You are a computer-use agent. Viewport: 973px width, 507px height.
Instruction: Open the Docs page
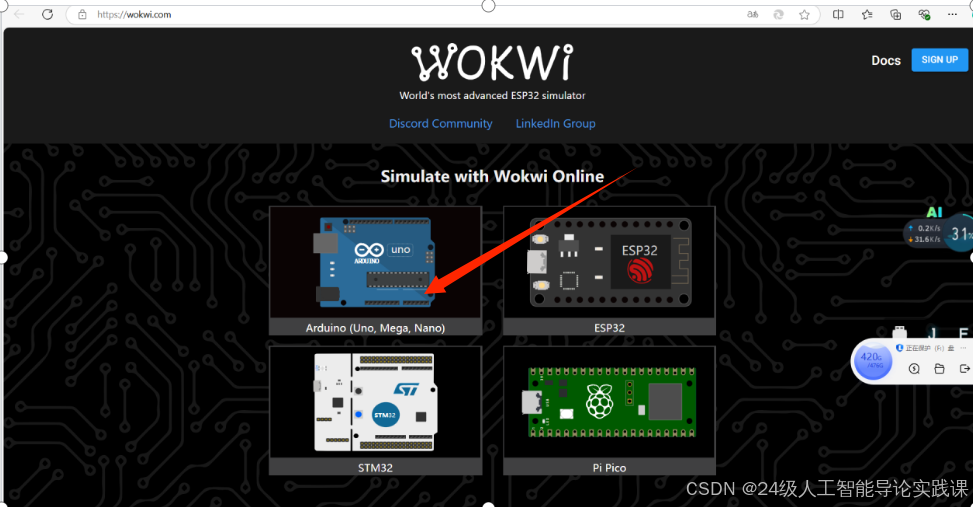tap(886, 60)
